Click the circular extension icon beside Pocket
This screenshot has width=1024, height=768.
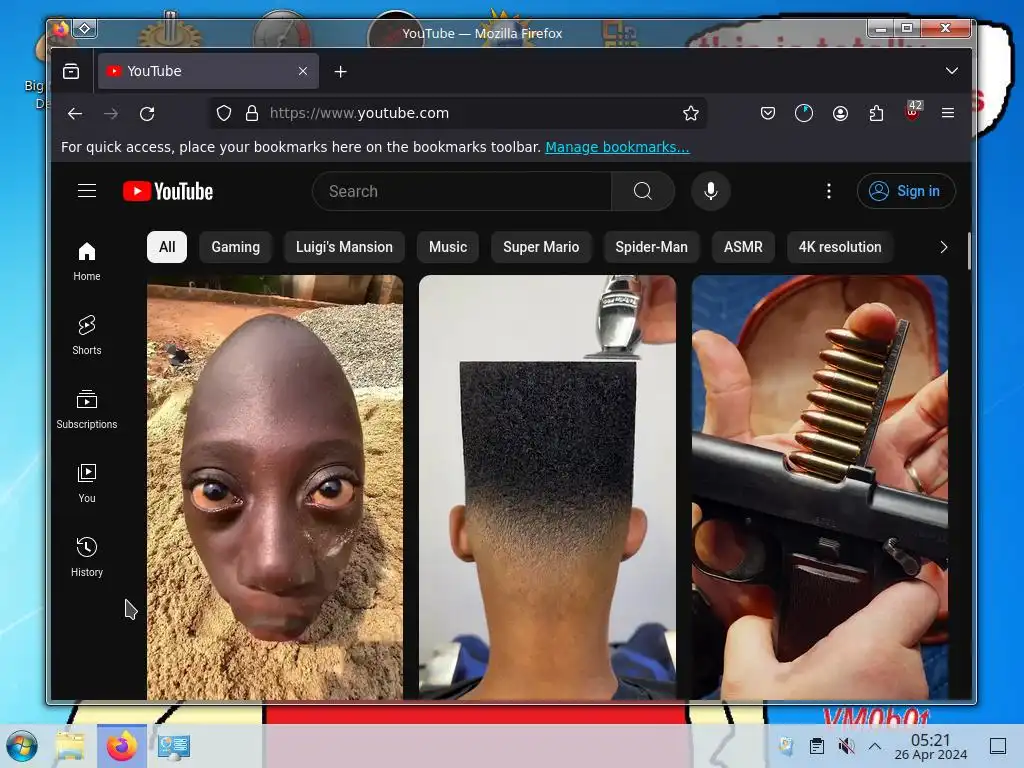click(x=804, y=114)
